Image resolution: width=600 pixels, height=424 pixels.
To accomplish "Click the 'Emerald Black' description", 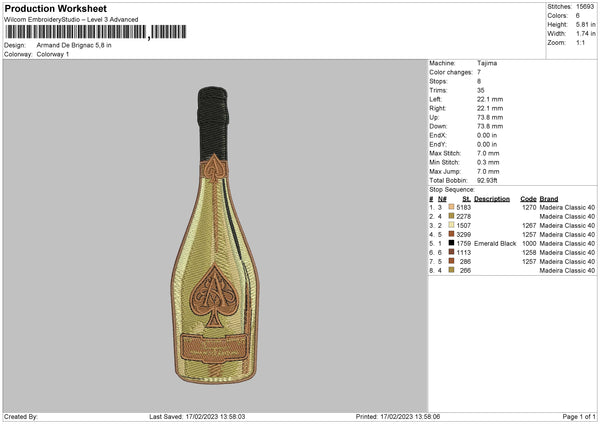I will (x=495, y=243).
